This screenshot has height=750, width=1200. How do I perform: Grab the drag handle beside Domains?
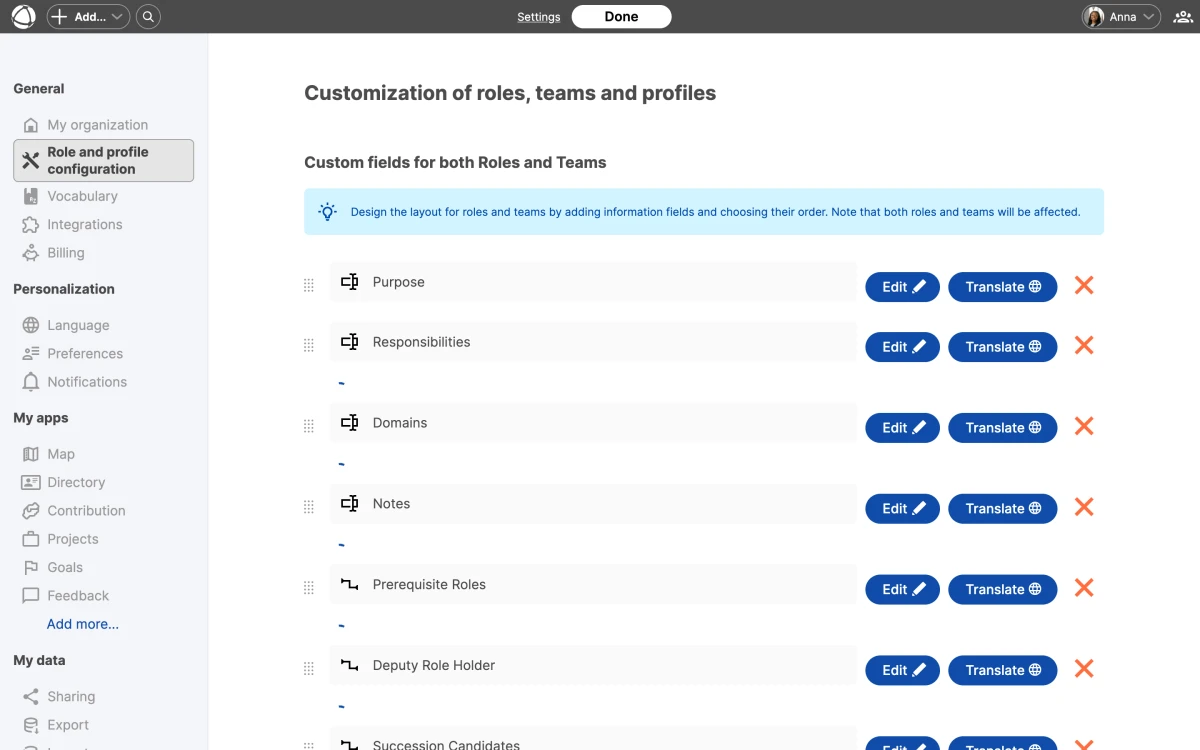click(x=309, y=425)
